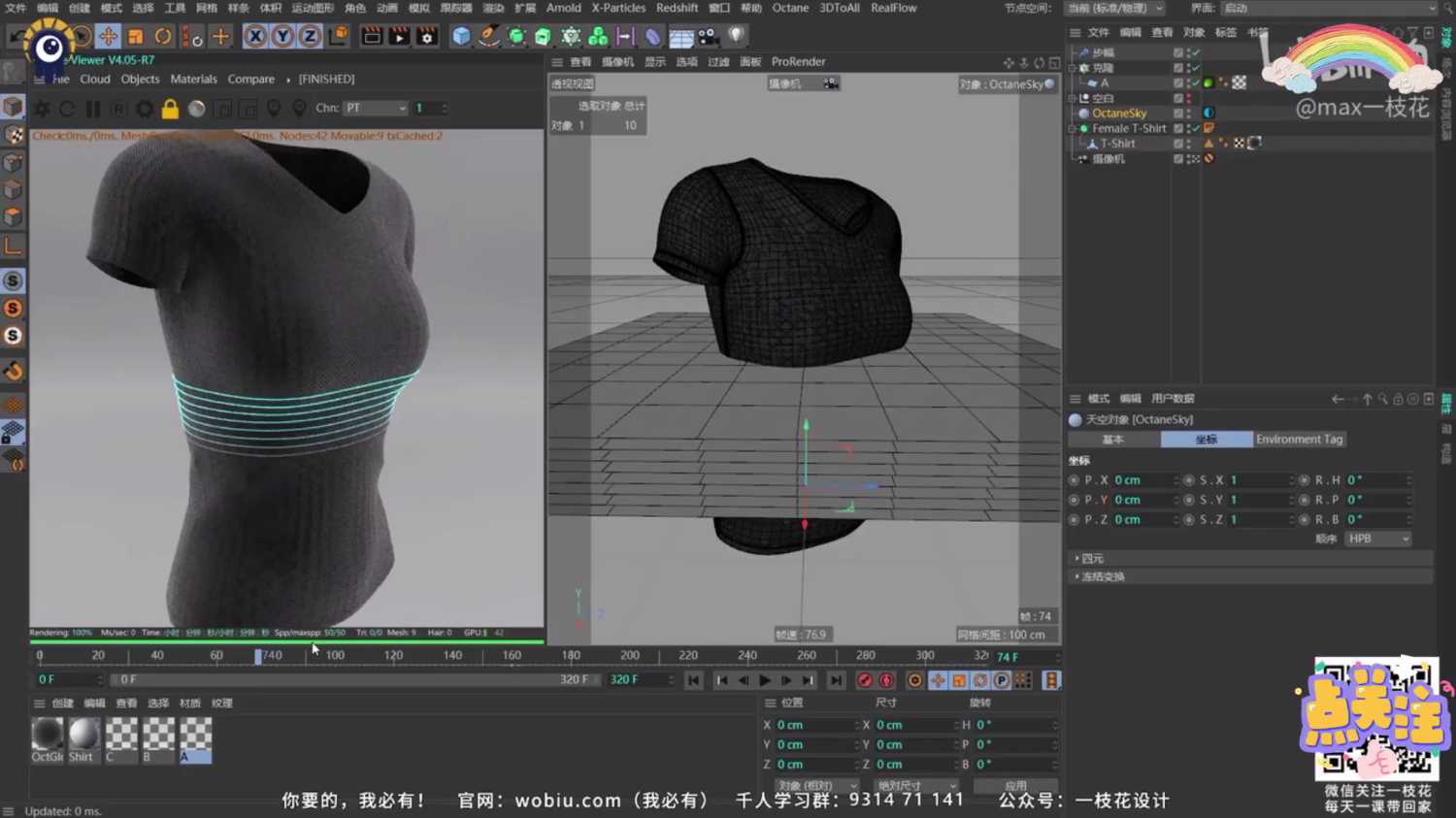Viewport: 1456px width, 818px height.
Task: Click Render to Picture Viewer icon
Action: [x=399, y=37]
